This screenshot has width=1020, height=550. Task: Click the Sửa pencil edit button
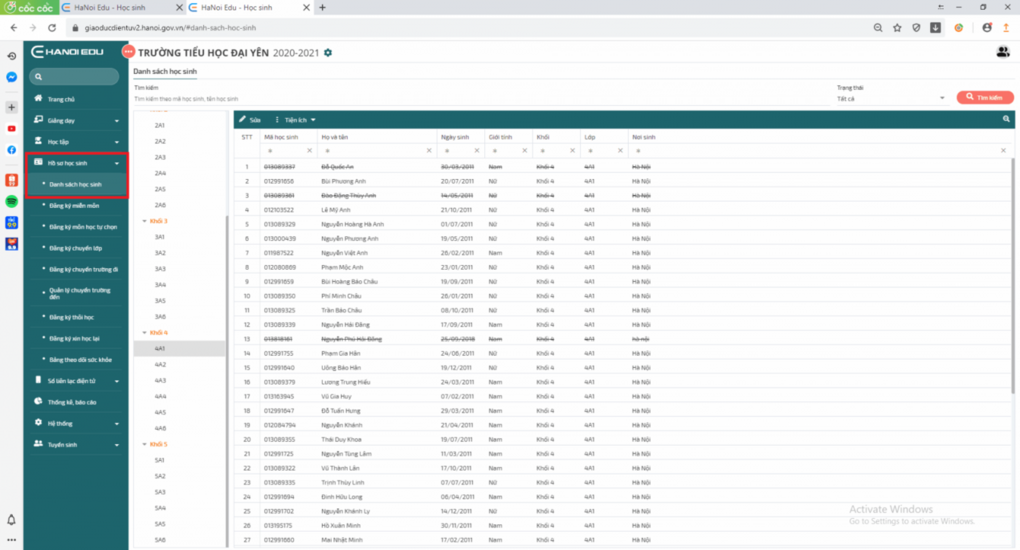[x=250, y=119]
